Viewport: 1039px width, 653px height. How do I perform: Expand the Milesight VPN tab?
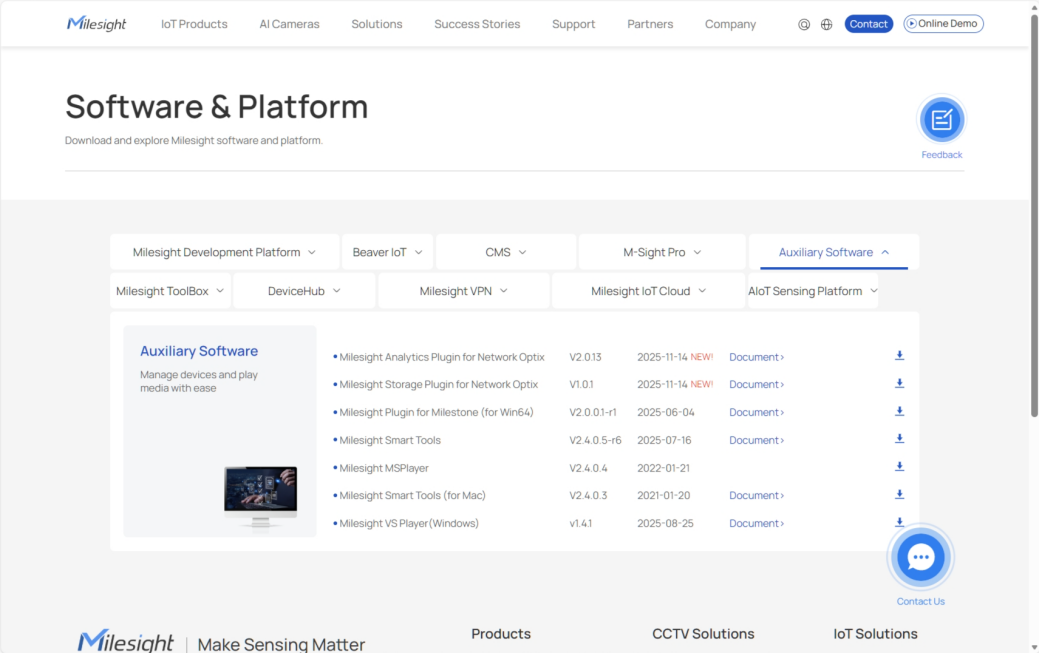pyautogui.click(x=463, y=291)
